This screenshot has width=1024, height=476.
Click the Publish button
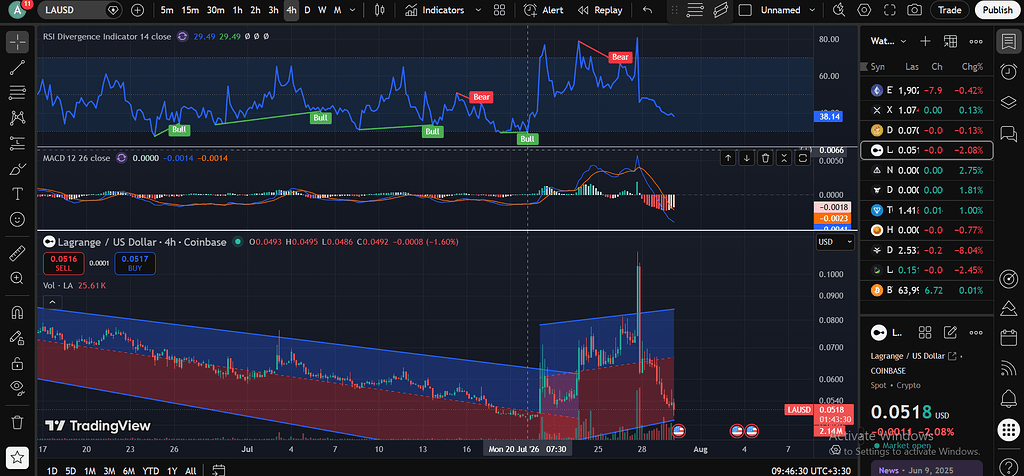[997, 10]
